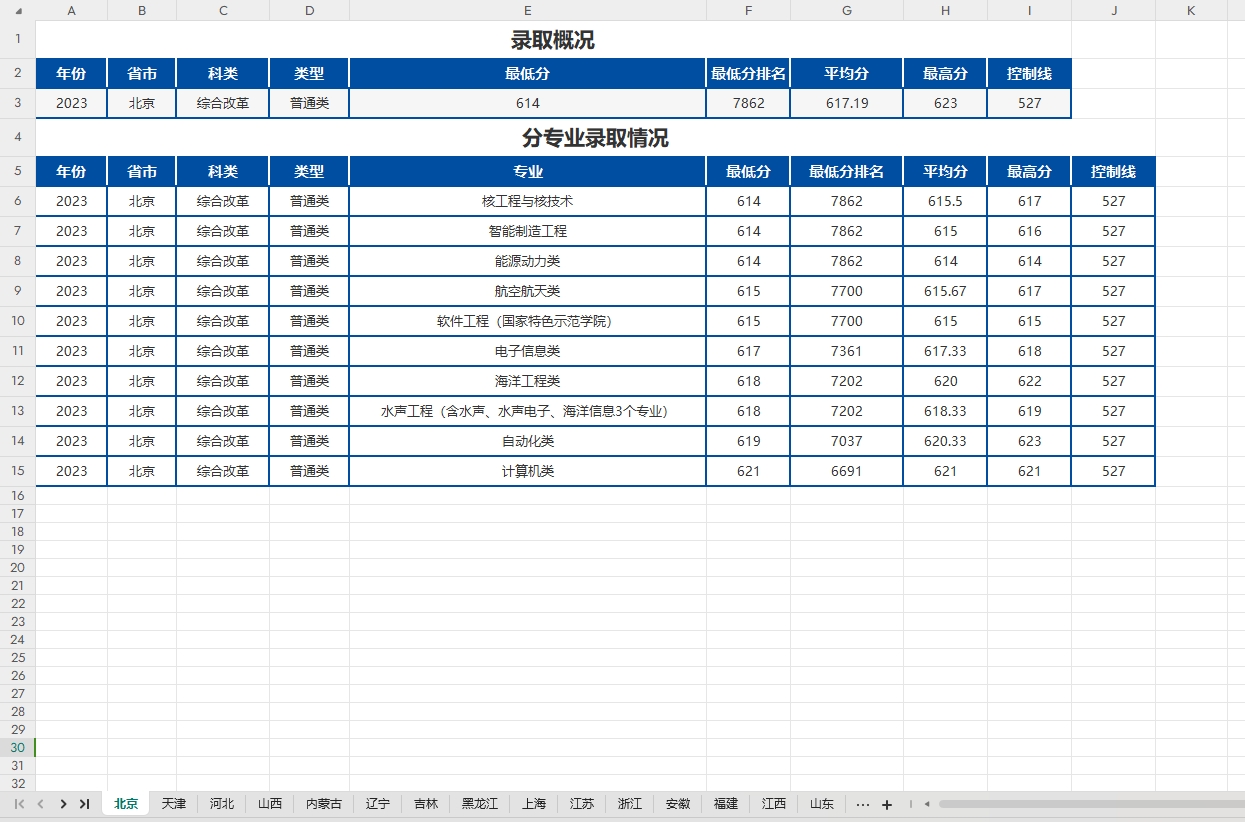Viewport: 1245px width, 822px height.
Task: Open hidden sheets via the ellipsis icon
Action: tap(862, 804)
